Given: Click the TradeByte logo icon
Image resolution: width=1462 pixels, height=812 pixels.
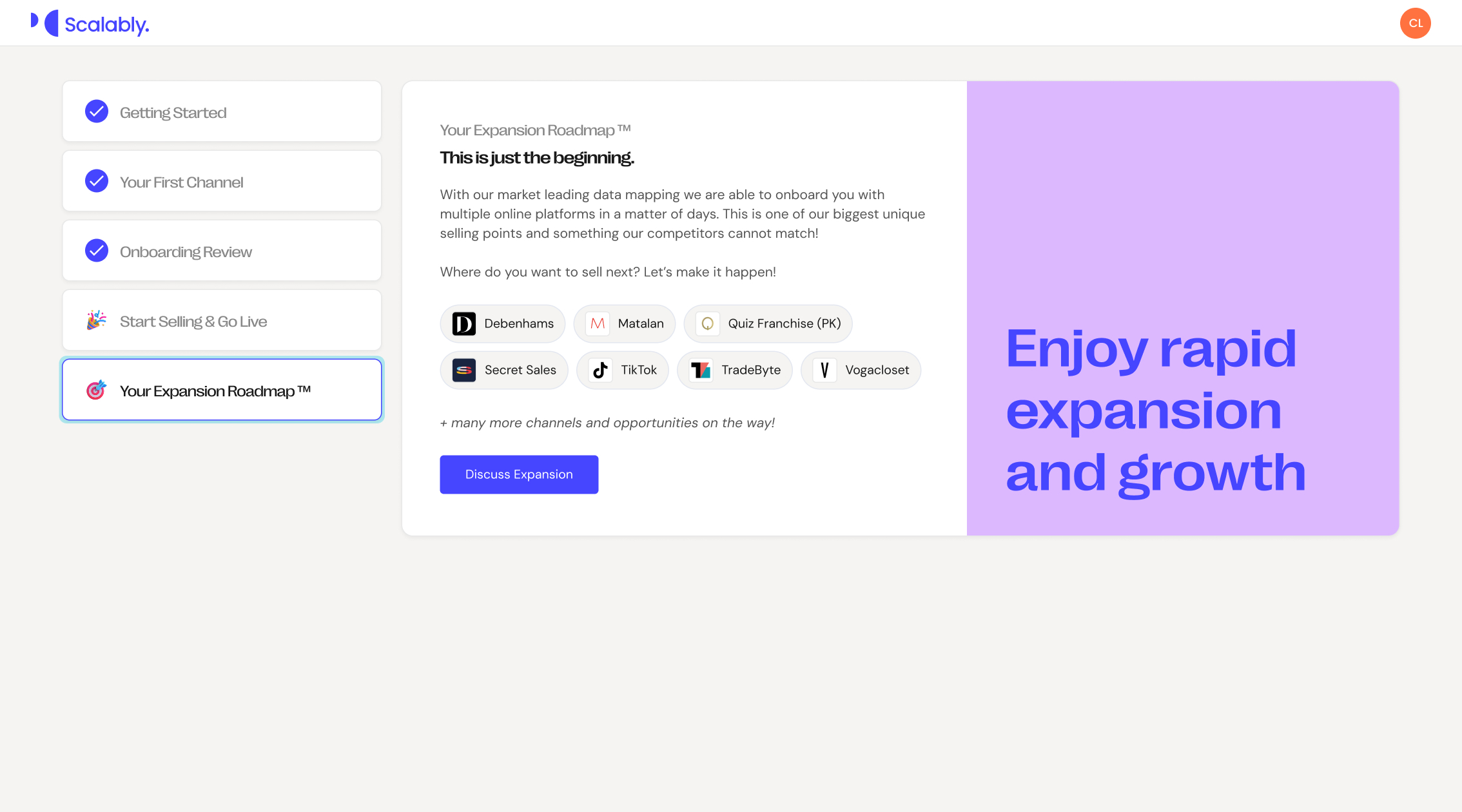Looking at the screenshot, I should pos(701,370).
